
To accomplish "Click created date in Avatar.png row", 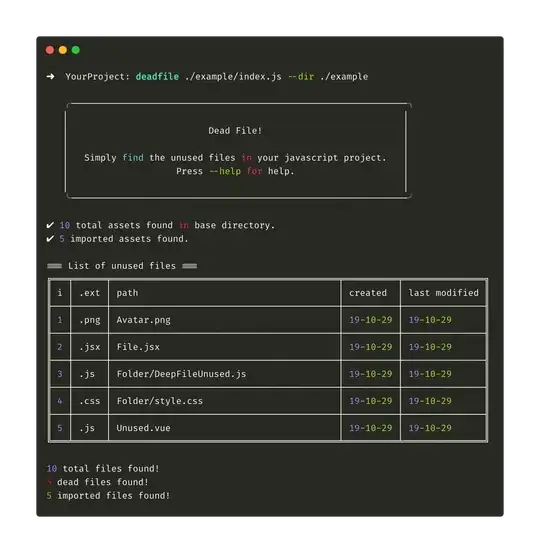I will pos(371,320).
